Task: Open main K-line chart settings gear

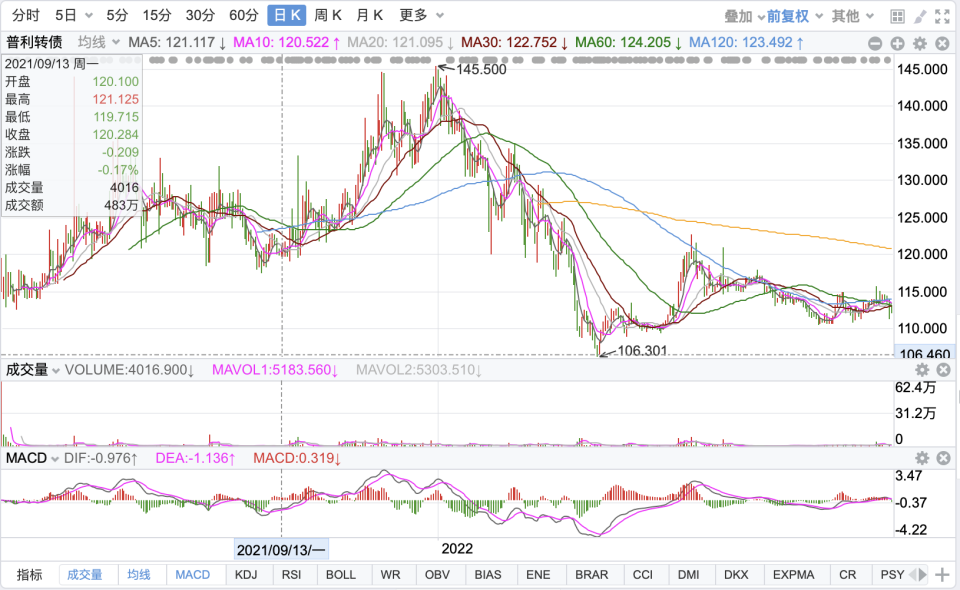Action: click(920, 44)
